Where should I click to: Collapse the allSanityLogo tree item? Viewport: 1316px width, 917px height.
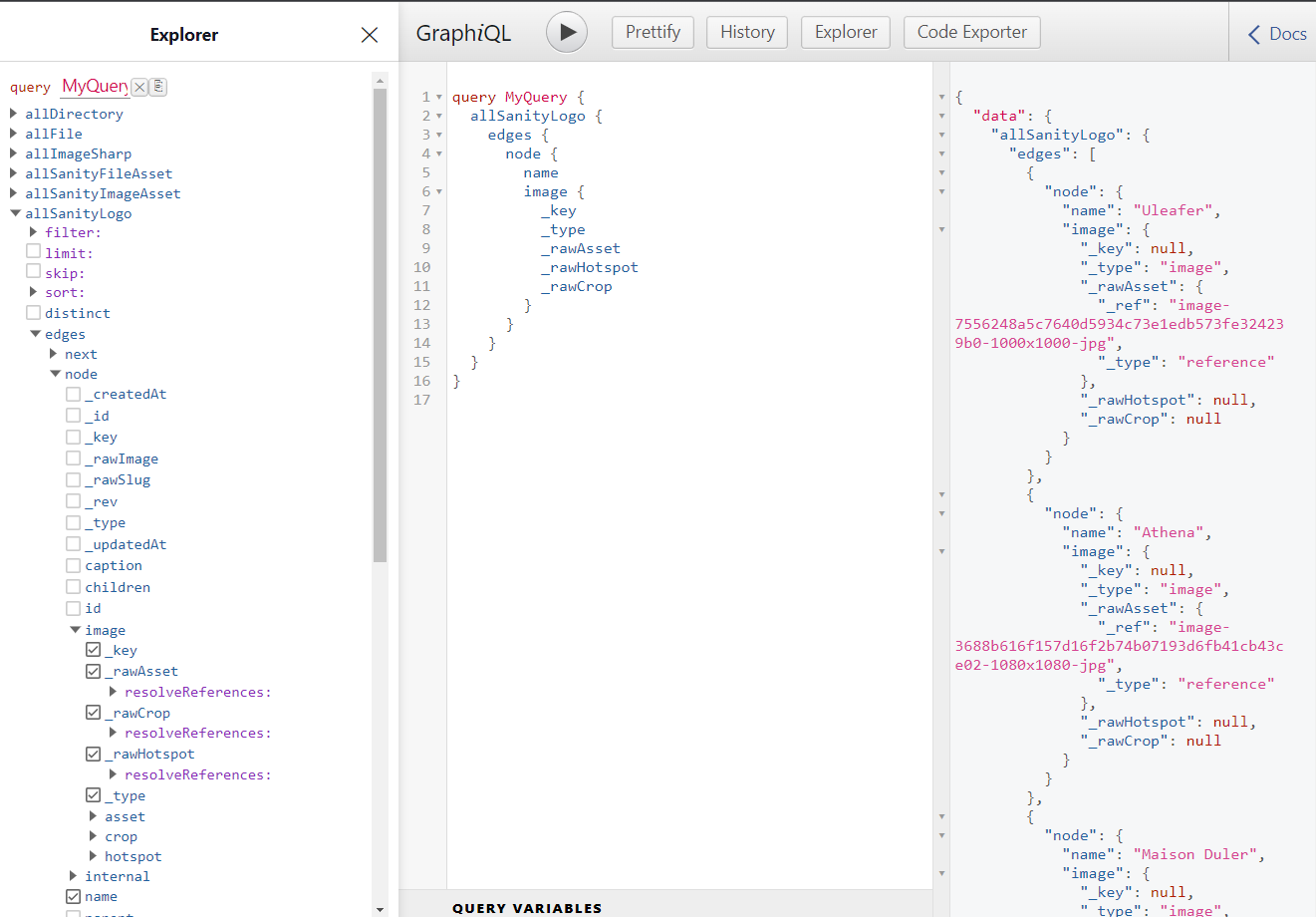(12, 213)
